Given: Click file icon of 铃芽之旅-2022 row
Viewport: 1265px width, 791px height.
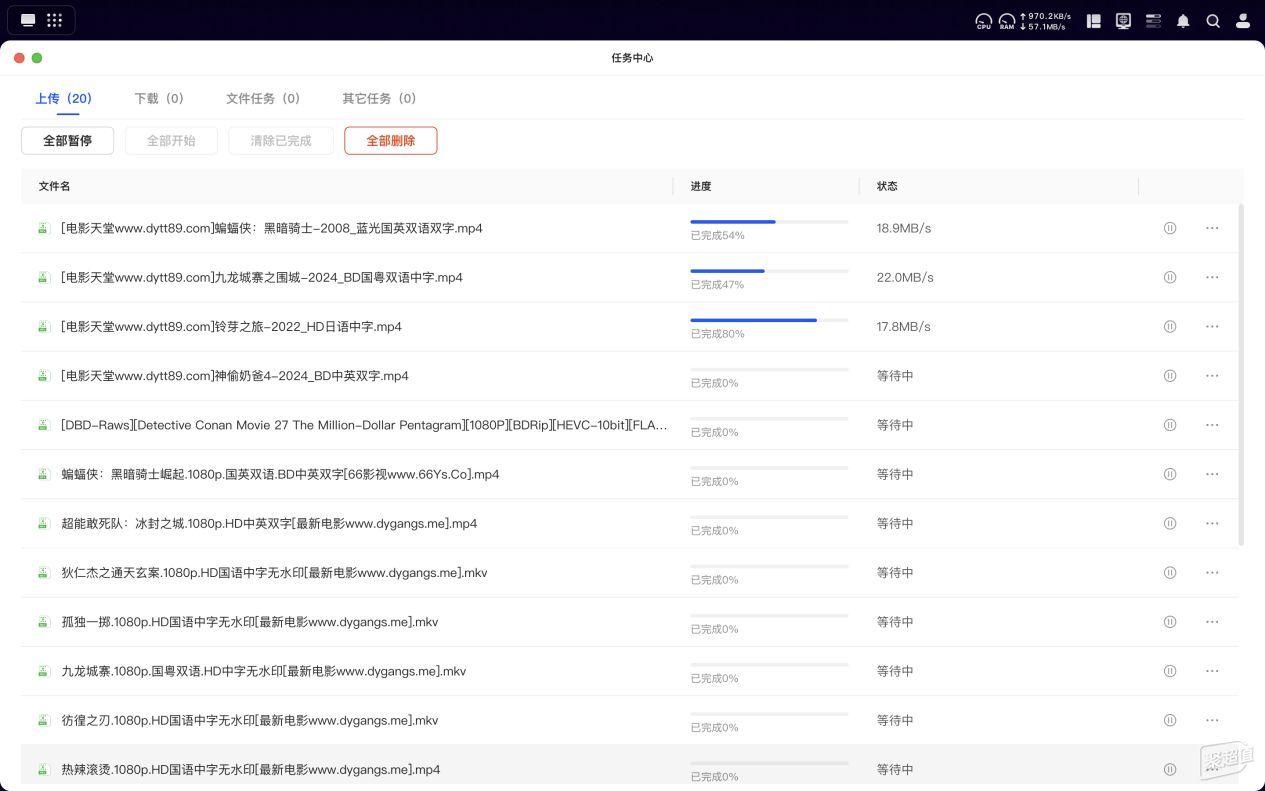Looking at the screenshot, I should point(43,327).
